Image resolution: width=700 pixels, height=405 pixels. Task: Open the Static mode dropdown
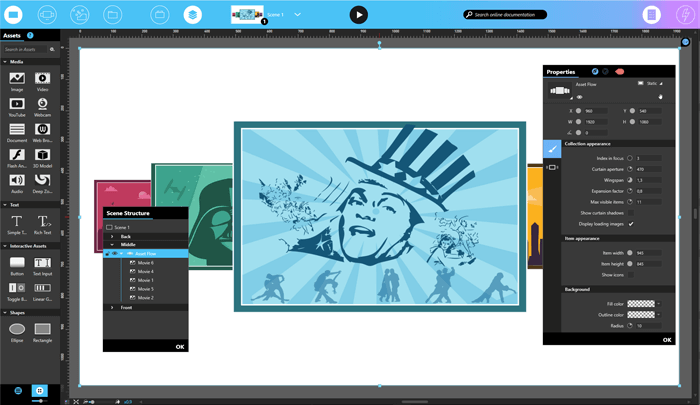tap(654, 84)
